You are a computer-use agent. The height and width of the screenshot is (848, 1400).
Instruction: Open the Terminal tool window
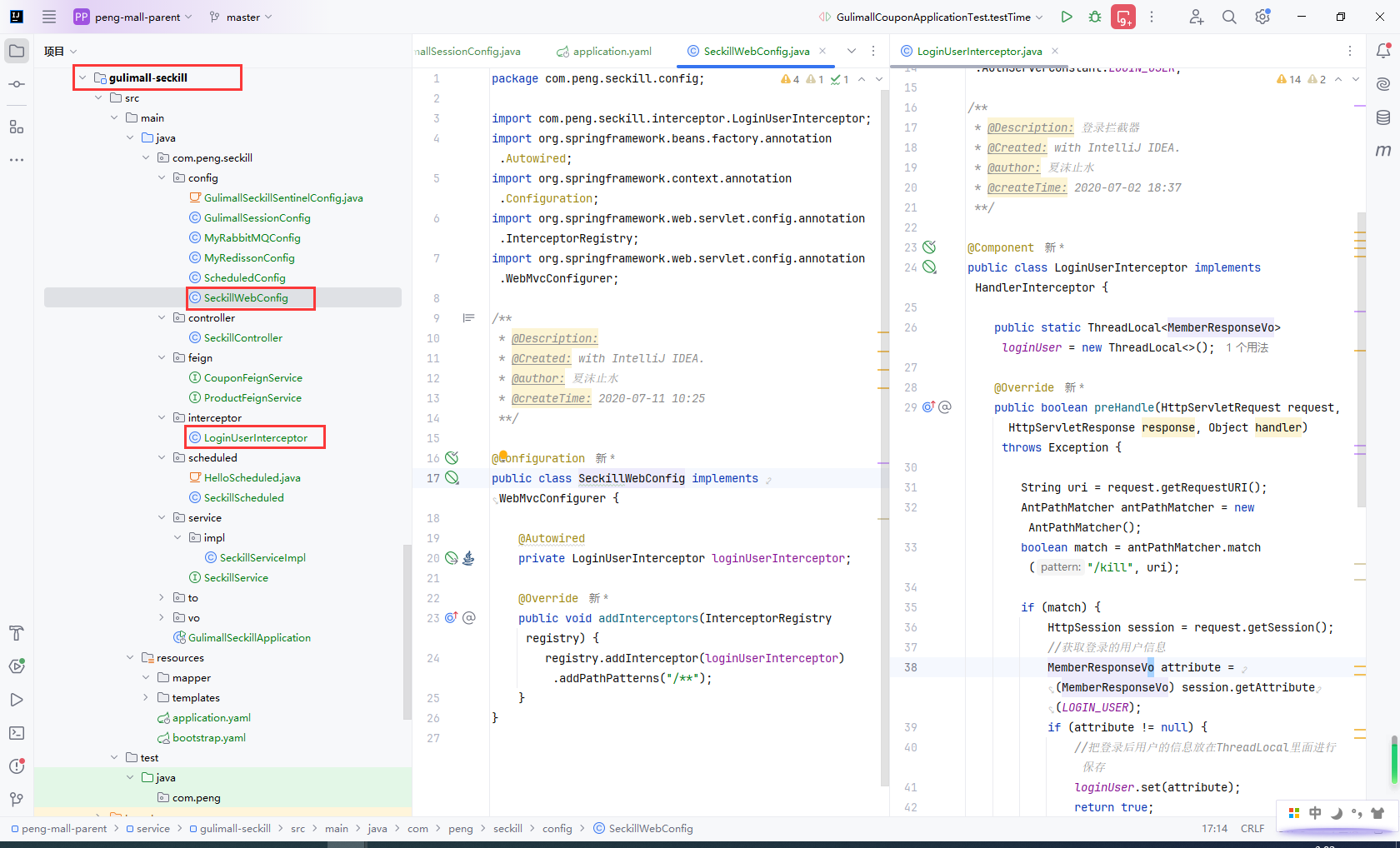click(17, 733)
